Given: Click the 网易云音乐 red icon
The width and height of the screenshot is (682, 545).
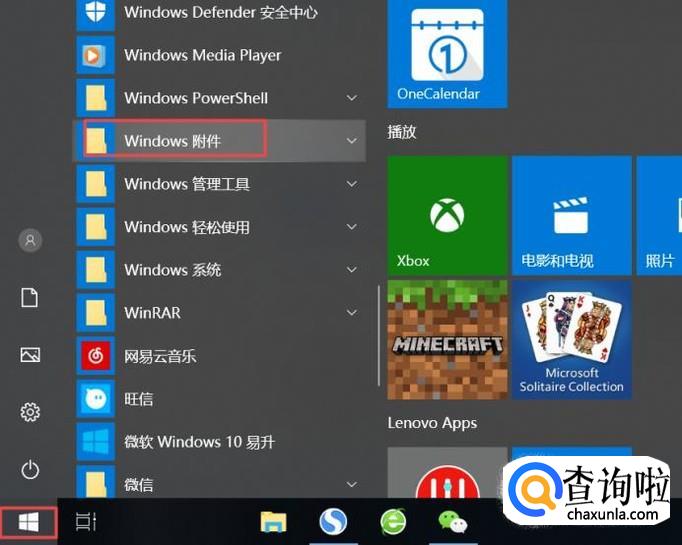Looking at the screenshot, I should pyautogui.click(x=96, y=356).
